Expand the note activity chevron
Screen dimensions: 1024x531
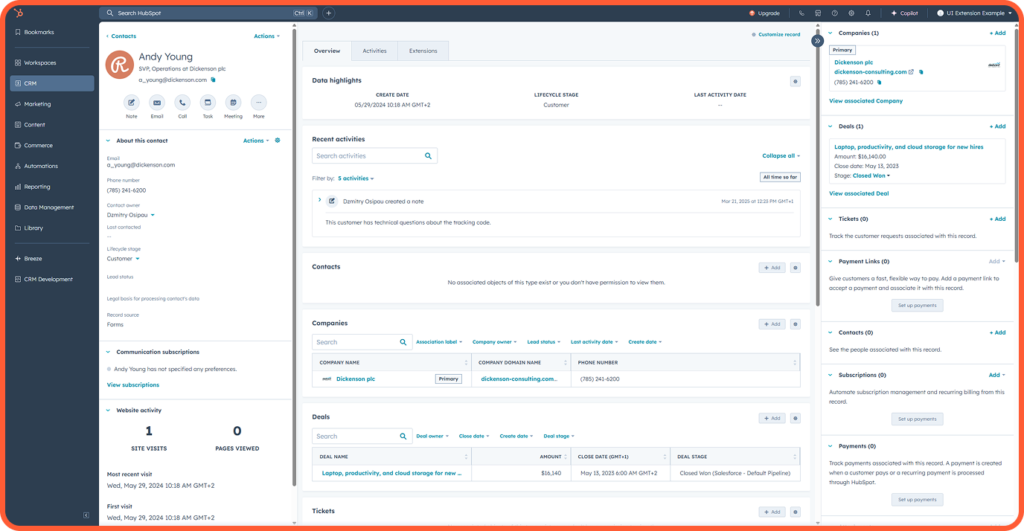[x=319, y=200]
